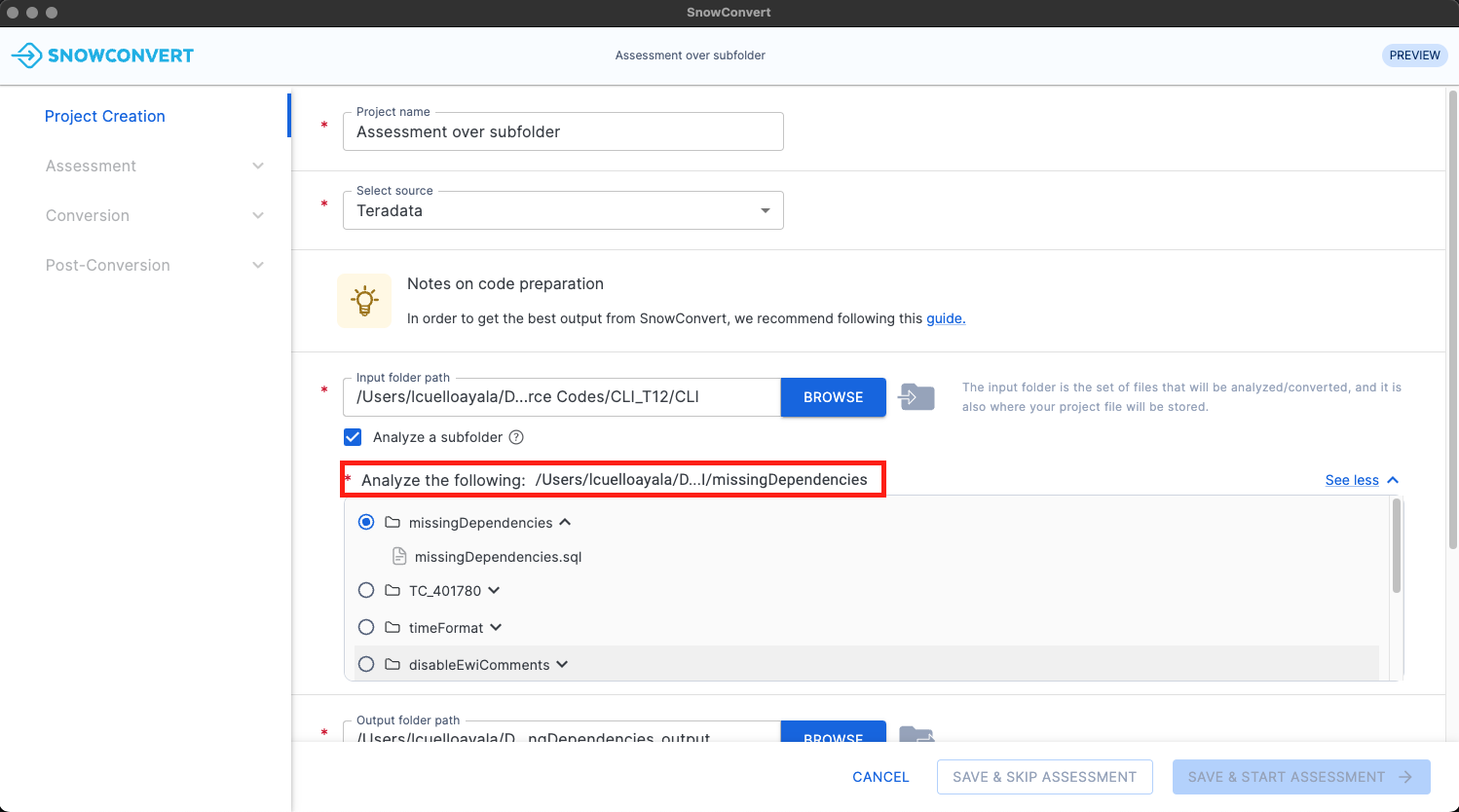
Task: Select the TC_401780 radio button
Action: click(366, 591)
